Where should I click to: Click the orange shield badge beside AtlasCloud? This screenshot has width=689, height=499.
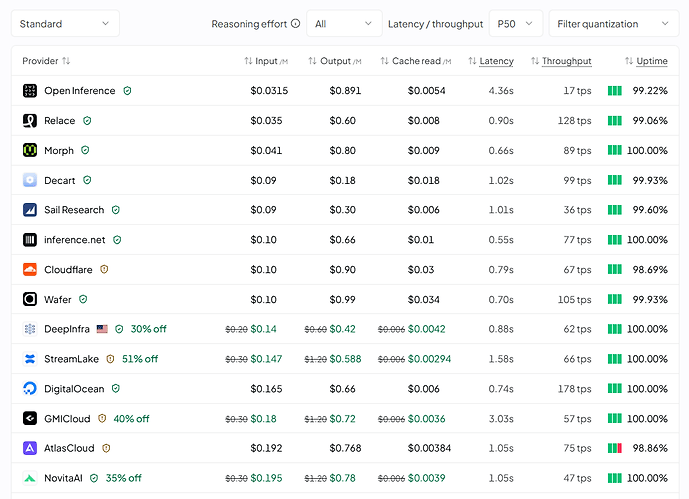106,448
